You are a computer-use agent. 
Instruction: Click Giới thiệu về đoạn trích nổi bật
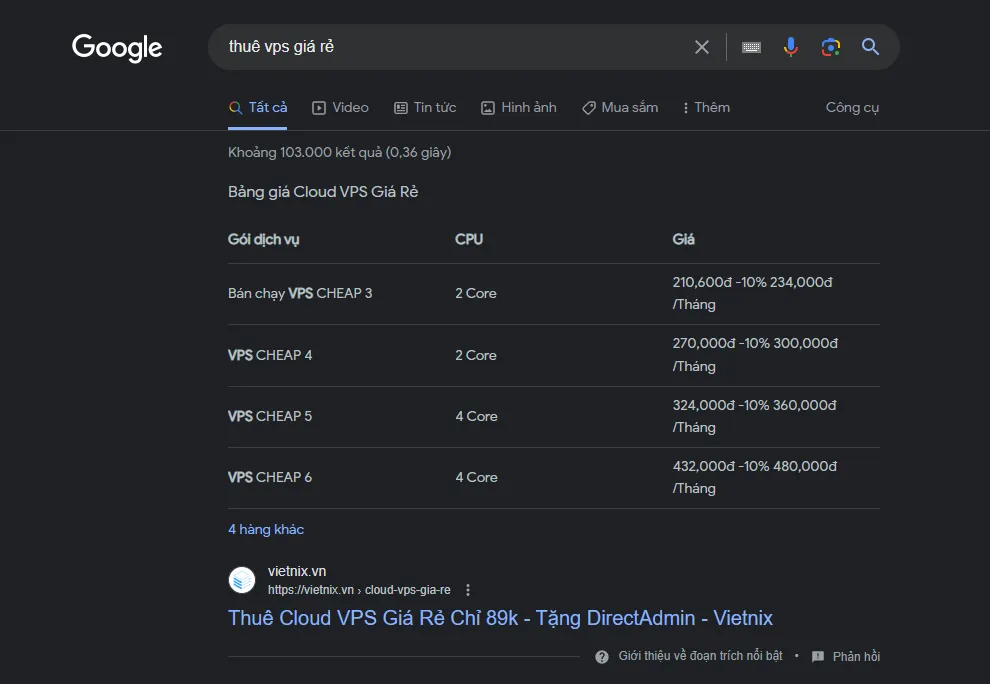[700, 657]
